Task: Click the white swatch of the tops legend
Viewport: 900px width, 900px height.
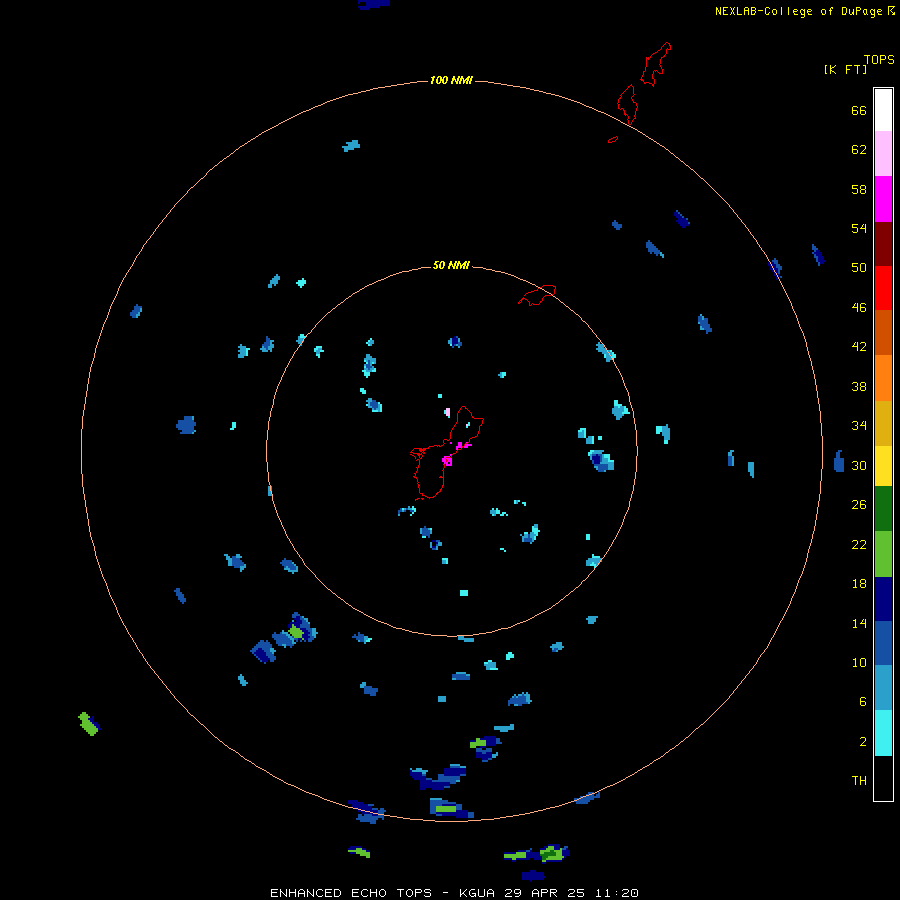Action: [x=883, y=110]
